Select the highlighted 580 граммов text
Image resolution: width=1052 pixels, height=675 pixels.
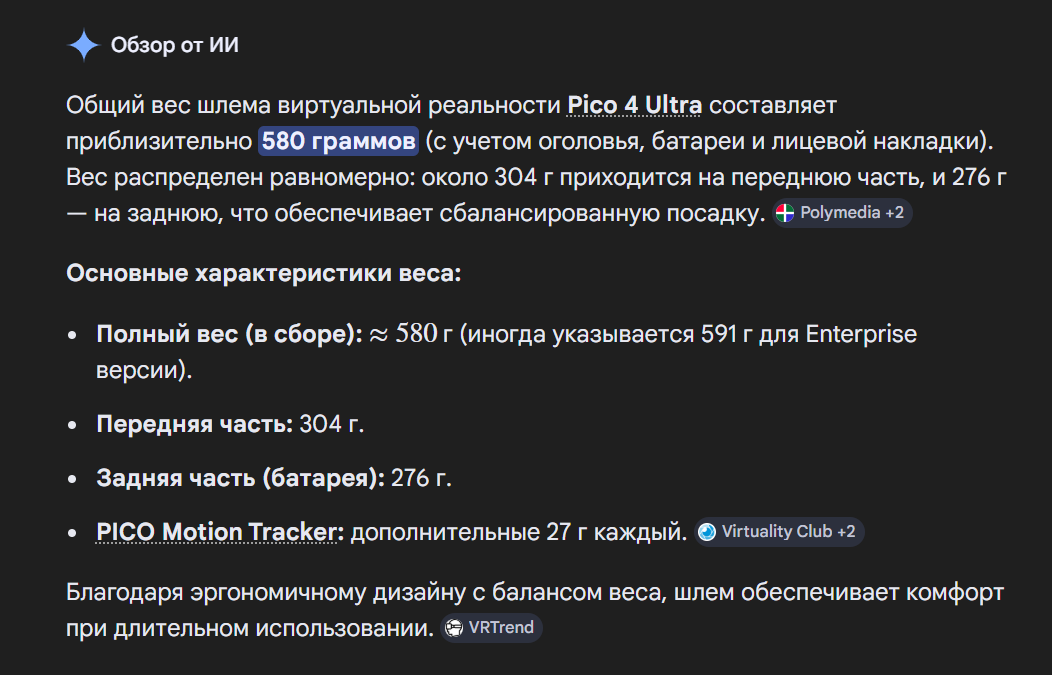point(339,142)
